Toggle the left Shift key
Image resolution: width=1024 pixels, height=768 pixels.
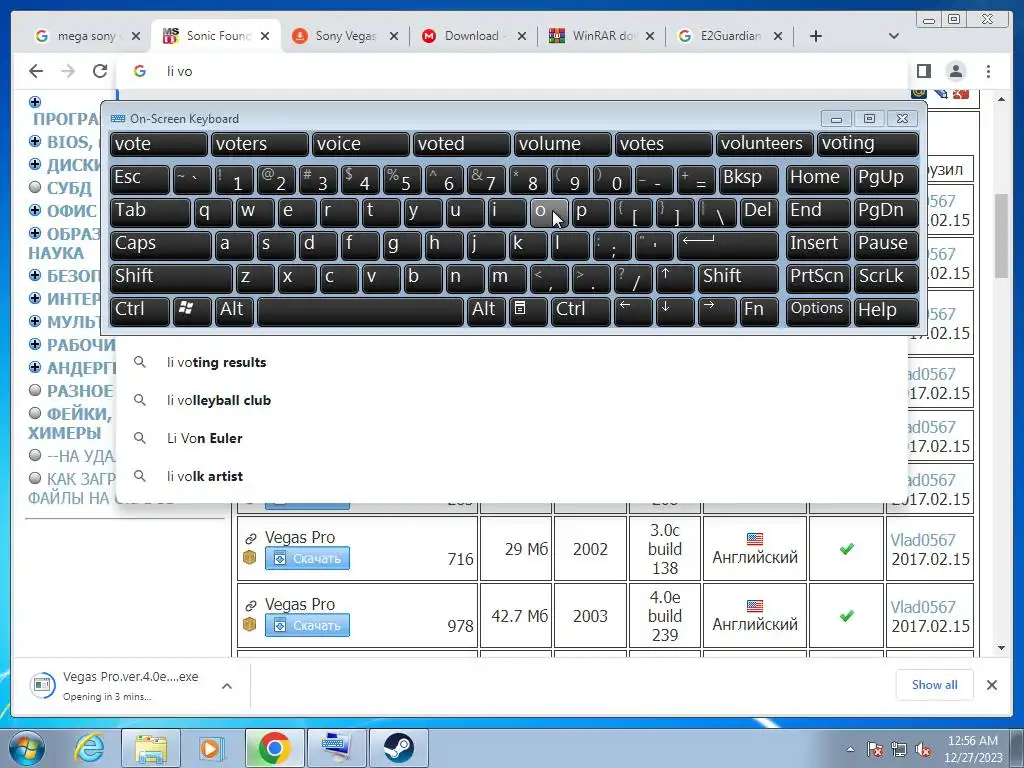tap(170, 277)
